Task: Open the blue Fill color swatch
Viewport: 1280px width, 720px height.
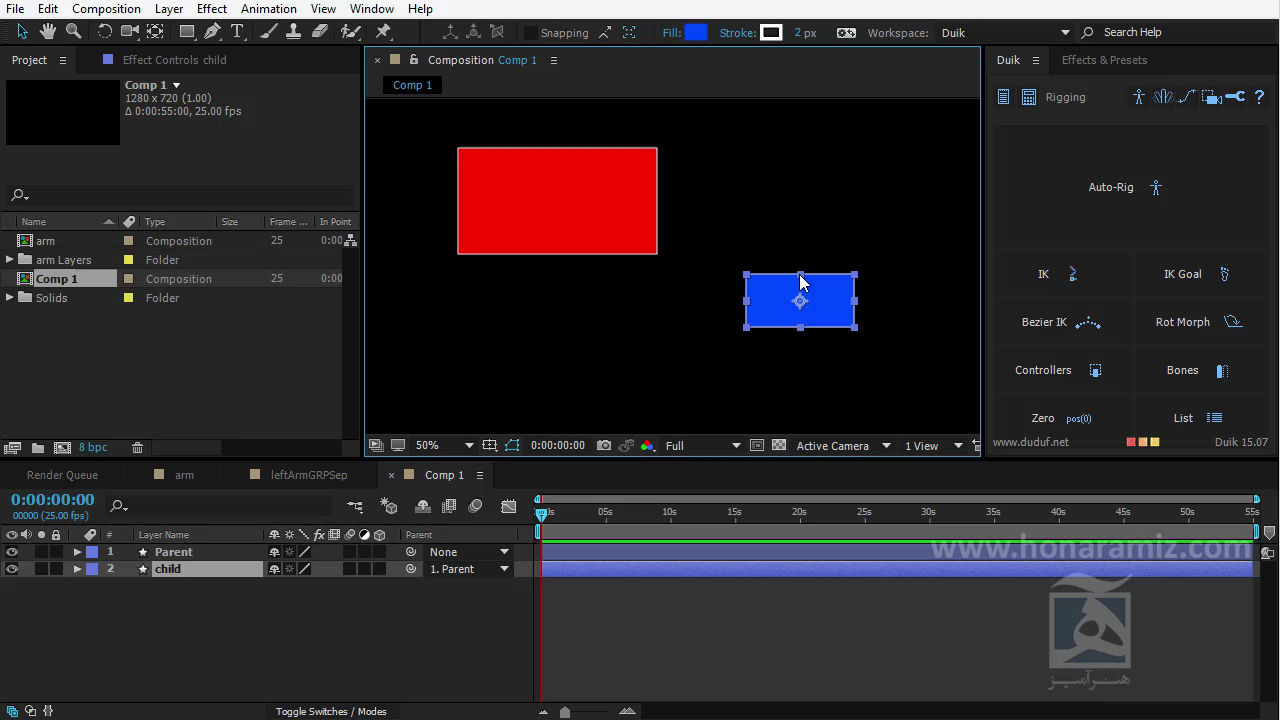Action: point(695,33)
